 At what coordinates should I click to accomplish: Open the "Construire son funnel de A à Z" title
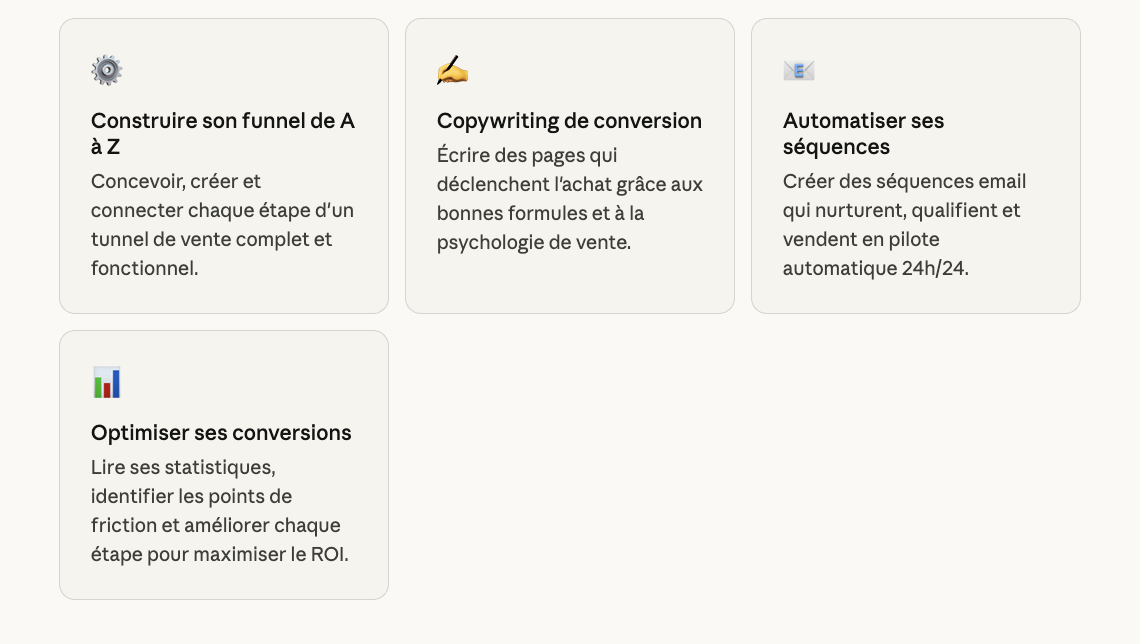(222, 134)
